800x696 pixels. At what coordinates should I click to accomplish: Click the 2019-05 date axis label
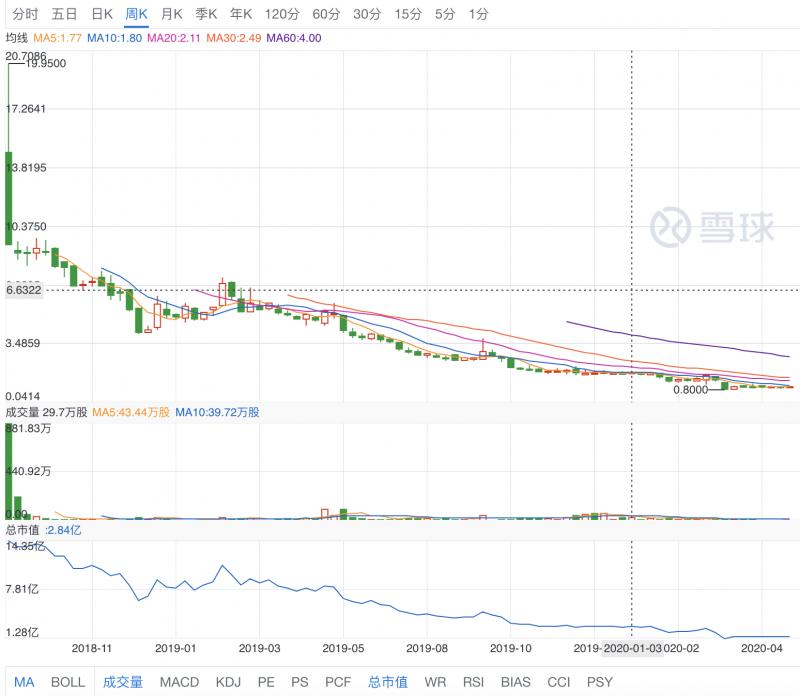pos(343,649)
